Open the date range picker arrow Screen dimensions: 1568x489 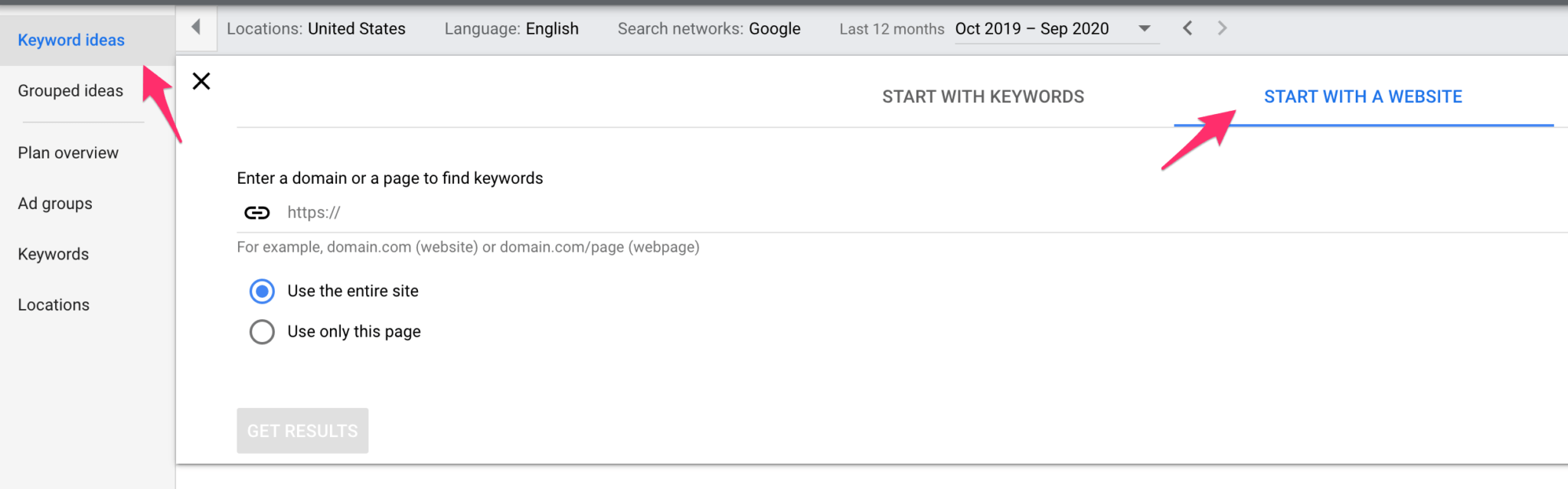click(1144, 28)
